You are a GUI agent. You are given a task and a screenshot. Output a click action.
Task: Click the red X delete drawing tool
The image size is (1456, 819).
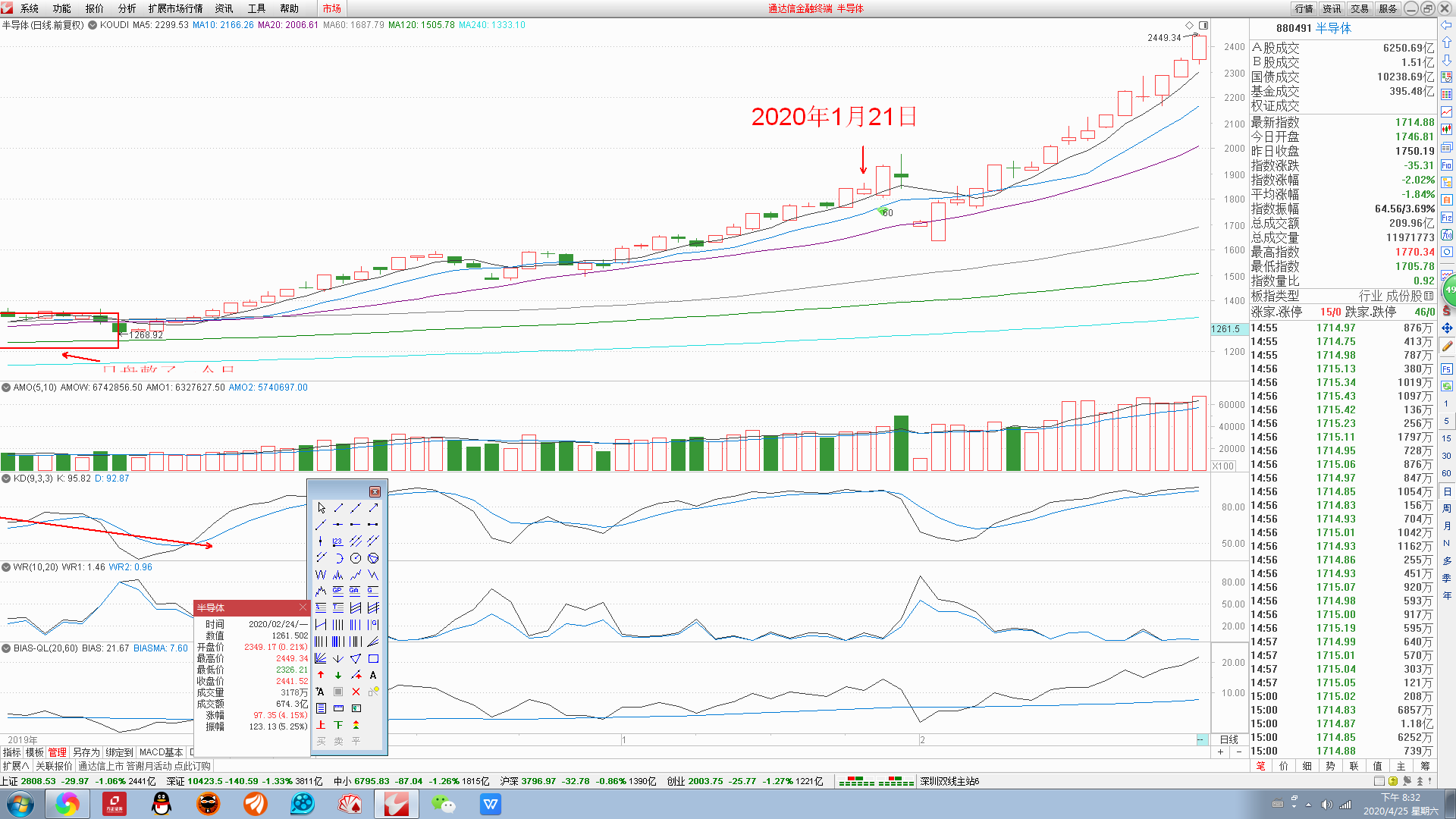point(356,692)
